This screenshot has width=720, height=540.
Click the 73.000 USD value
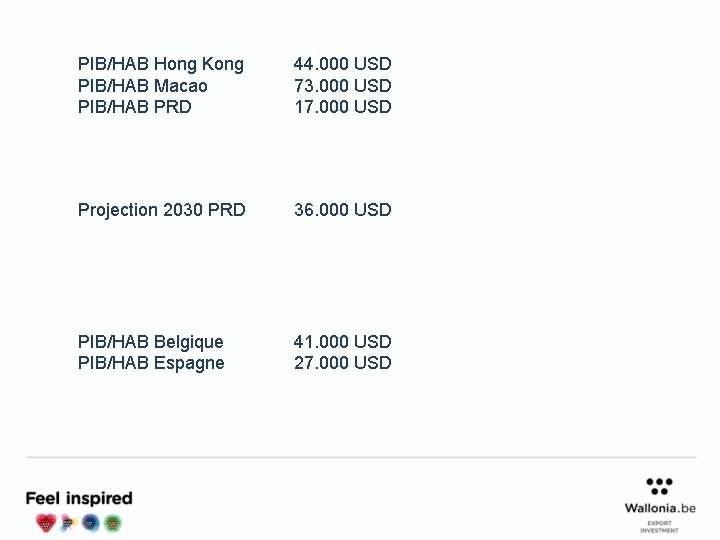(x=343, y=86)
